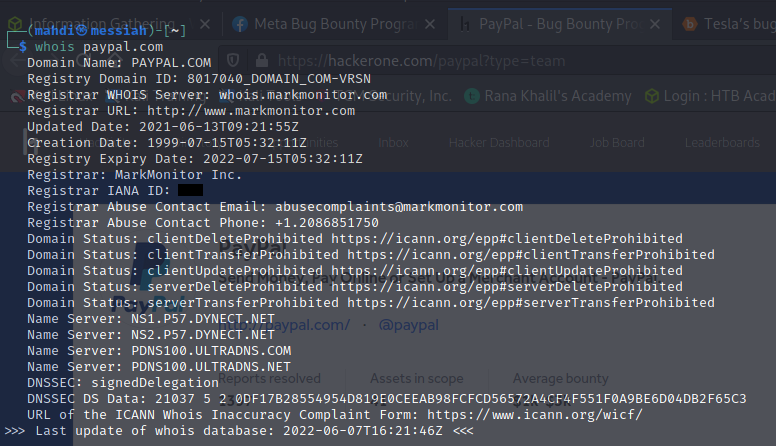The image size is (776, 446).
Task: Click the clientTransferProhibited status line
Action: (371, 254)
